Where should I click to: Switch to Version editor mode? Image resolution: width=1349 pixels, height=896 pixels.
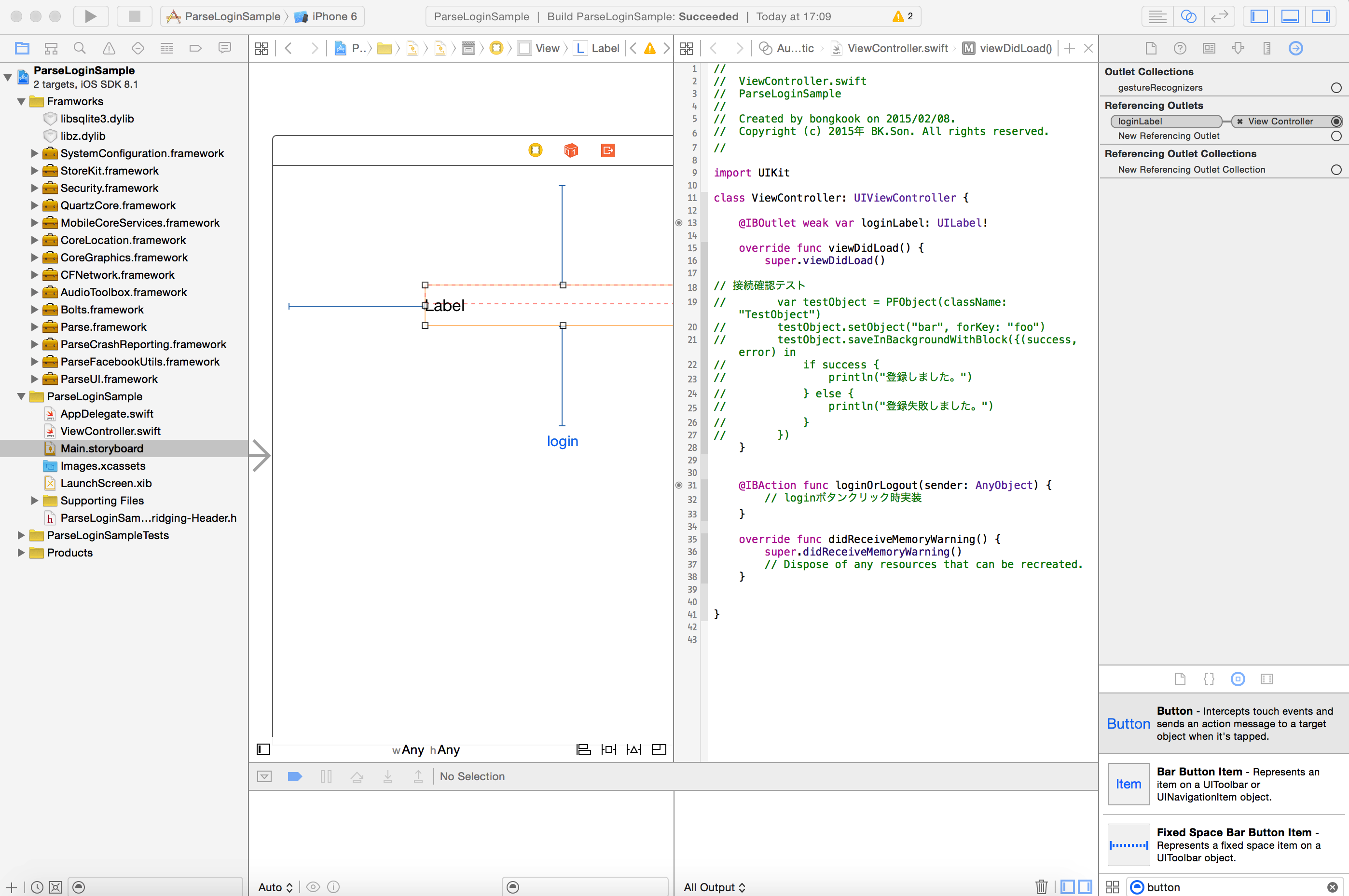tap(1219, 16)
